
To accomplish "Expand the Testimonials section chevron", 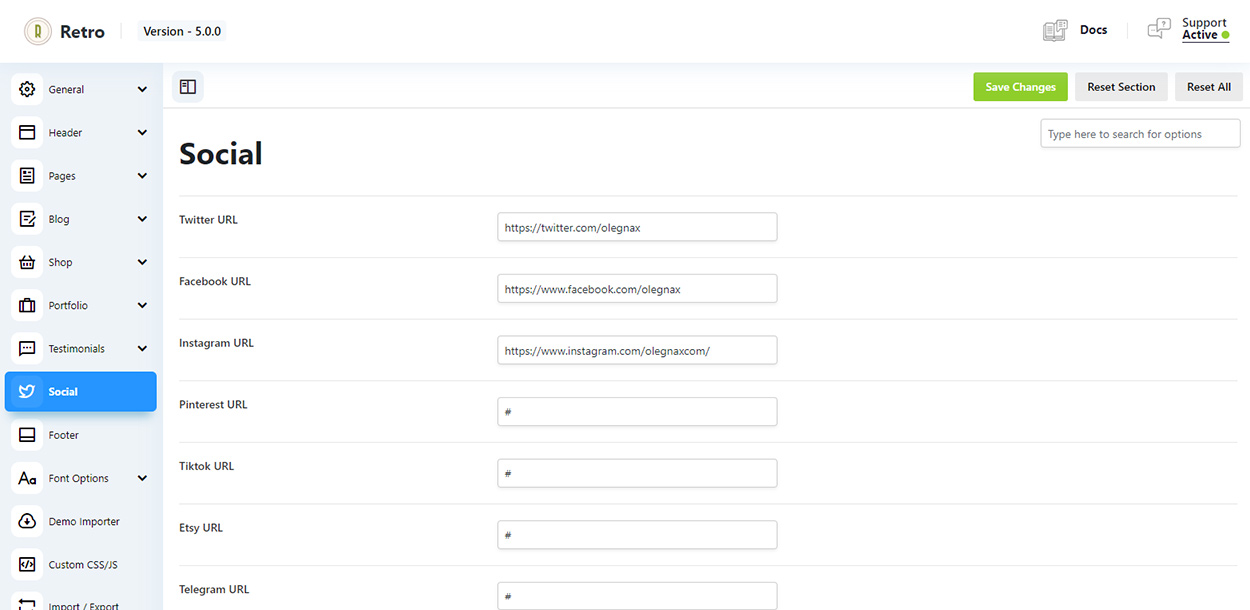I will pyautogui.click(x=142, y=348).
